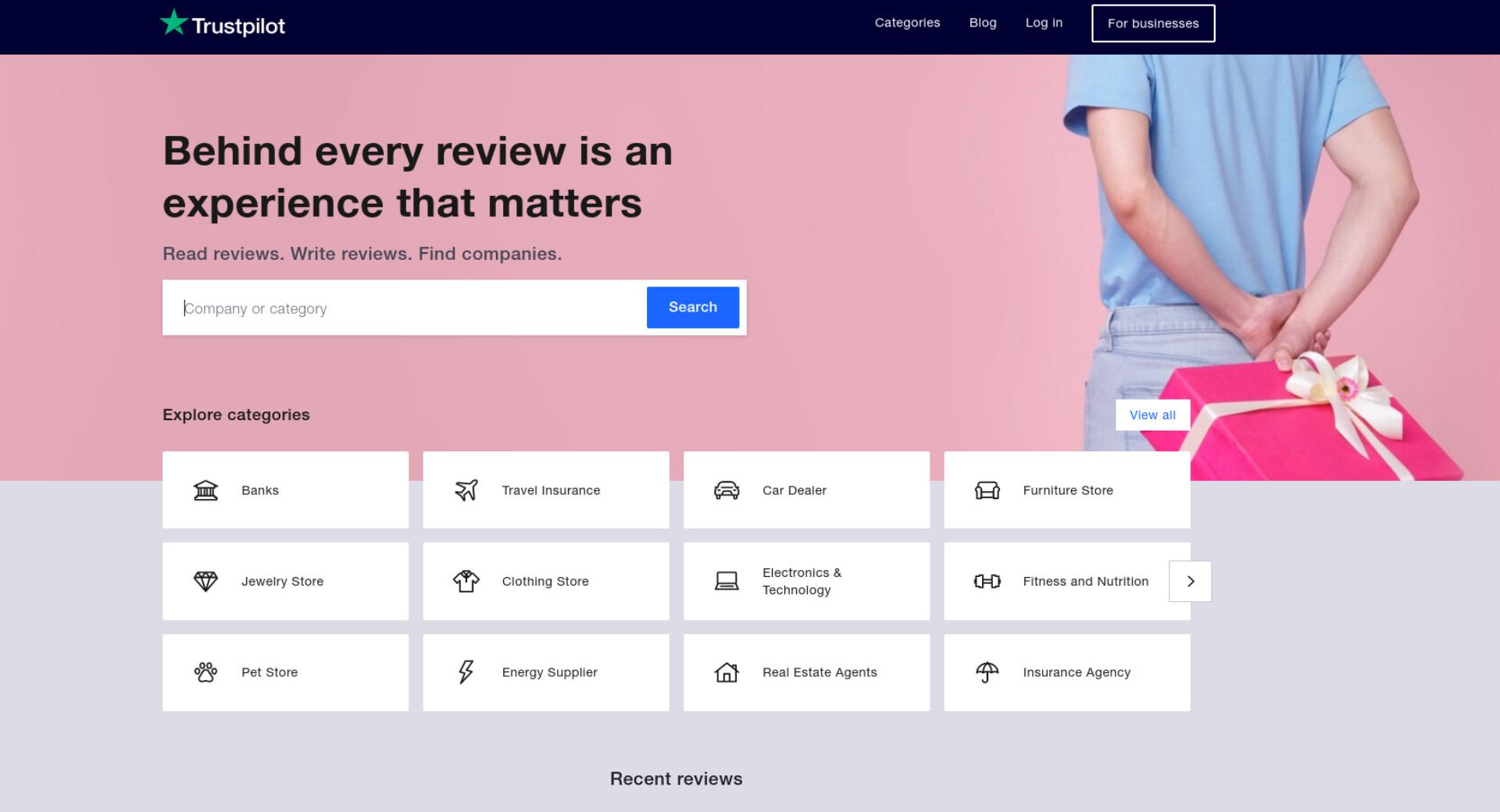1500x812 pixels.
Task: Open Furniture Store category label
Action: [1068, 490]
